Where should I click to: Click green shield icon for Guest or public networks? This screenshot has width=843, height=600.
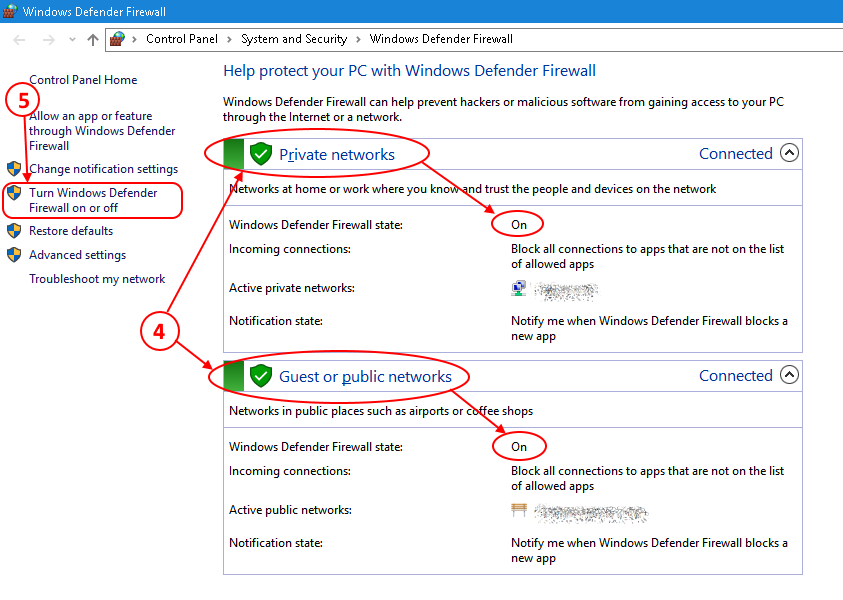[x=261, y=376]
